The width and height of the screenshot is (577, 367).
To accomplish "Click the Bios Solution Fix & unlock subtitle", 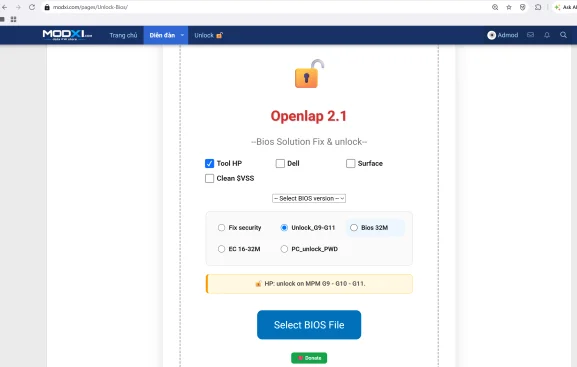I will click(x=309, y=142).
